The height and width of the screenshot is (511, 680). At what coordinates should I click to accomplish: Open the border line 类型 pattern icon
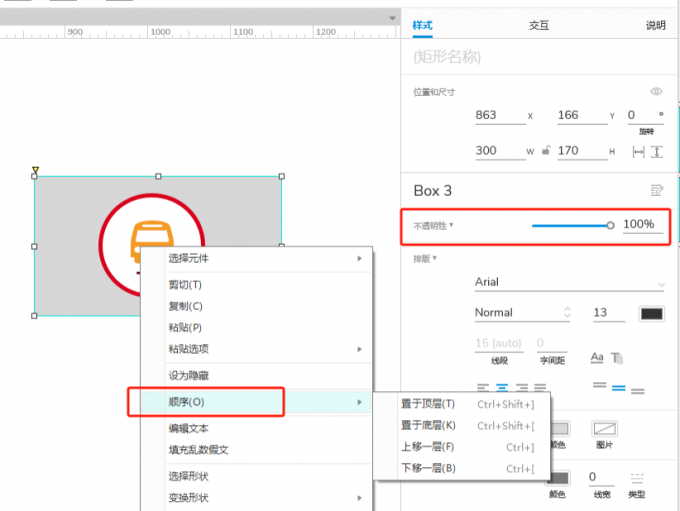point(637,478)
